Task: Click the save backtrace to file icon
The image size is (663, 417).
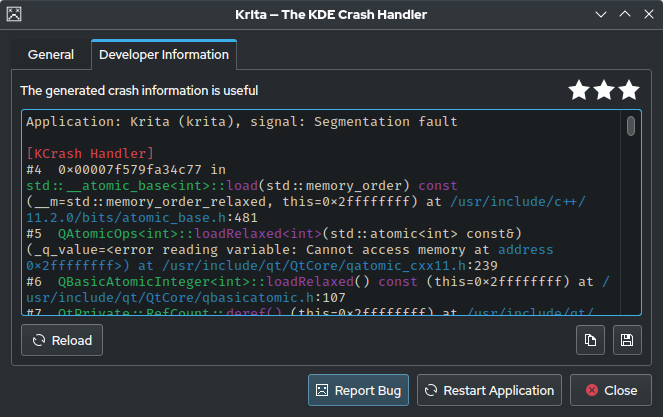Action: [x=626, y=340]
